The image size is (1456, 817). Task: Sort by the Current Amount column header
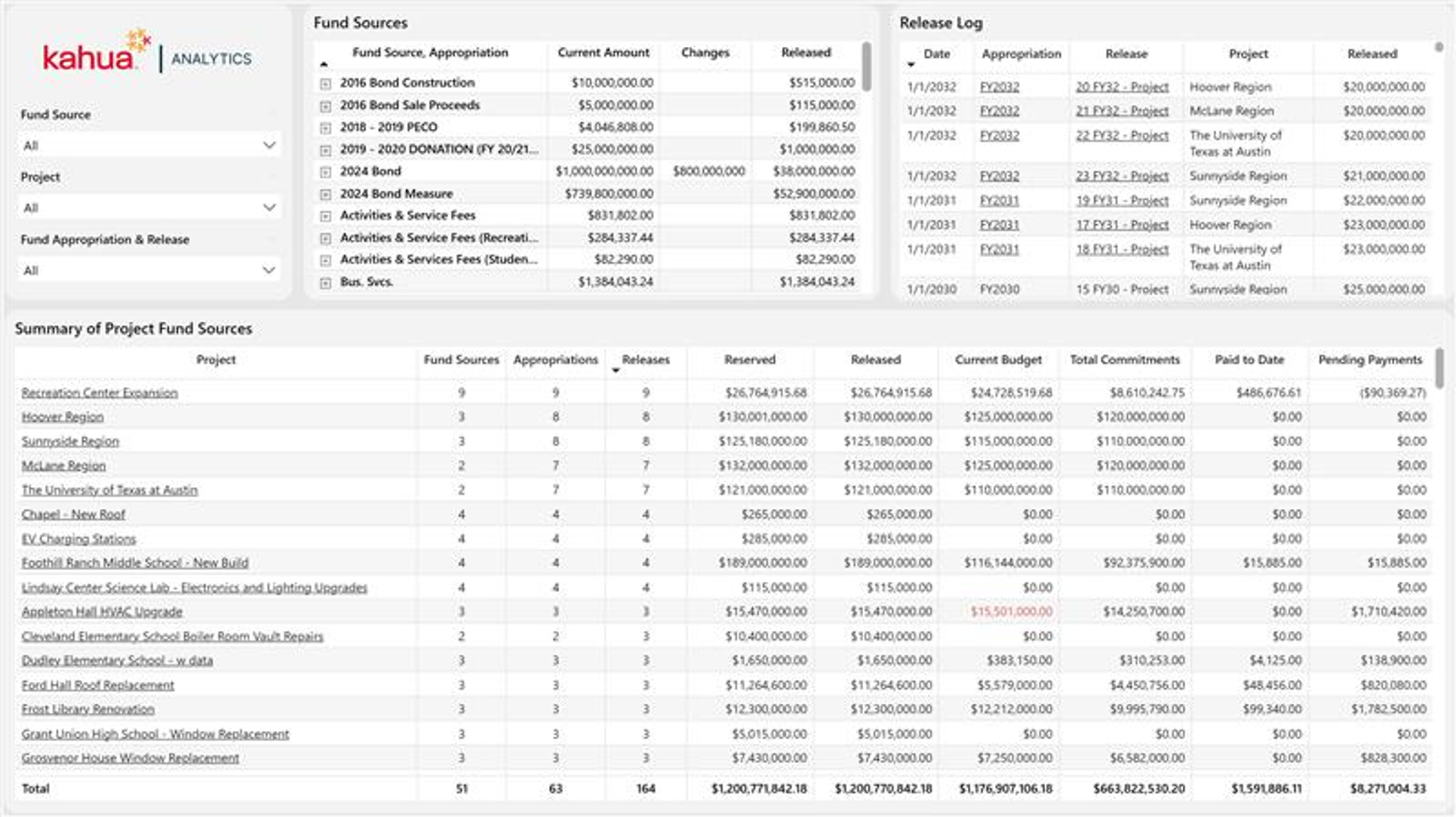pos(603,53)
